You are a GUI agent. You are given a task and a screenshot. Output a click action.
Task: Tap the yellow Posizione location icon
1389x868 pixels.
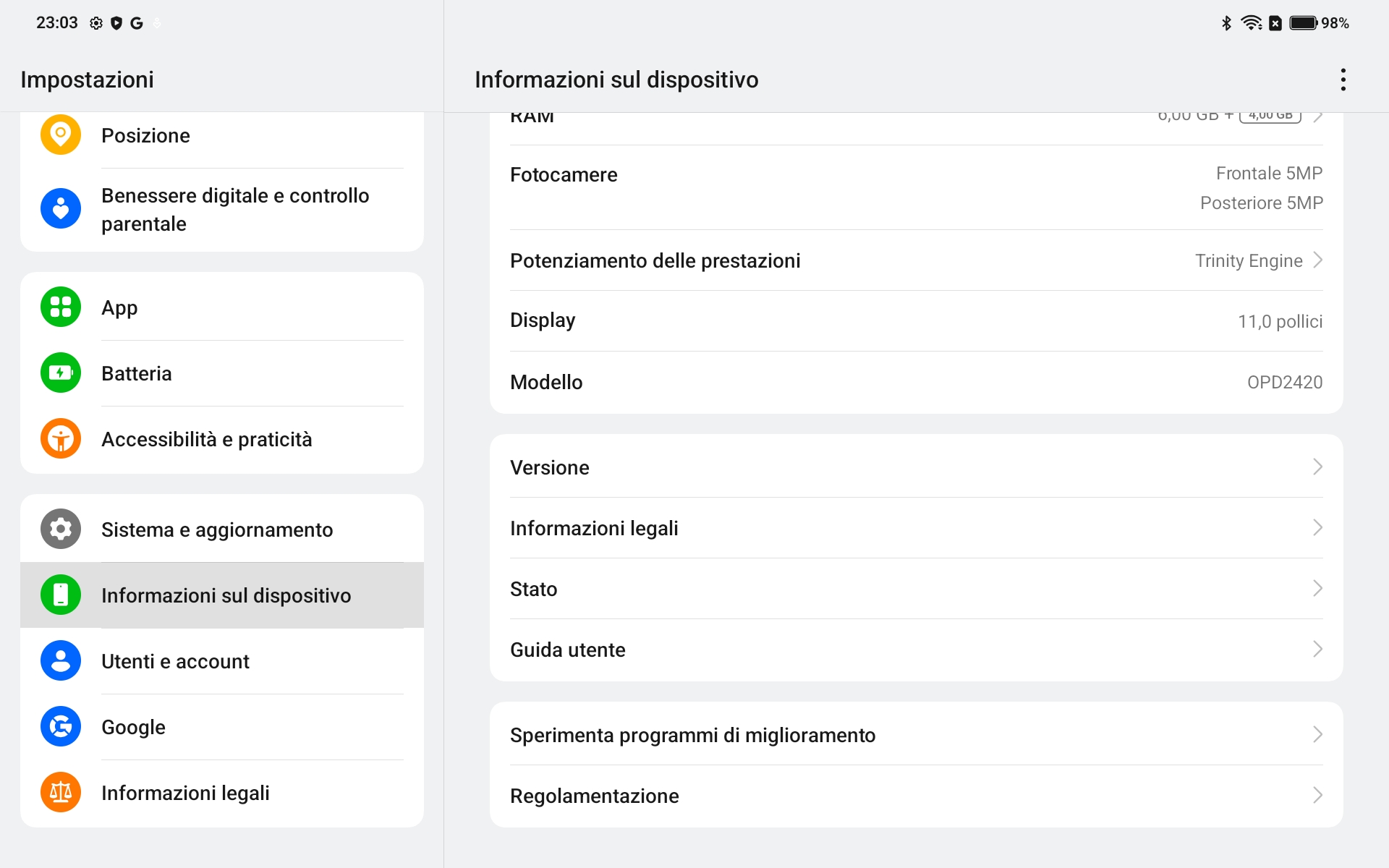pos(61,135)
